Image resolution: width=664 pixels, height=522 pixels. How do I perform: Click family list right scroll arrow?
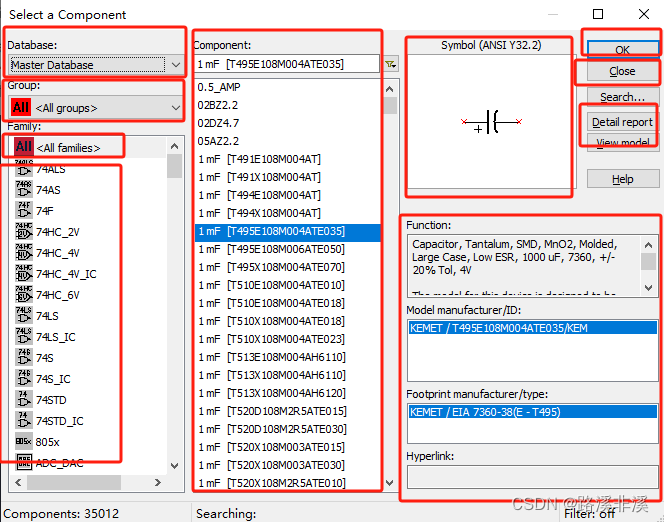[x=158, y=482]
